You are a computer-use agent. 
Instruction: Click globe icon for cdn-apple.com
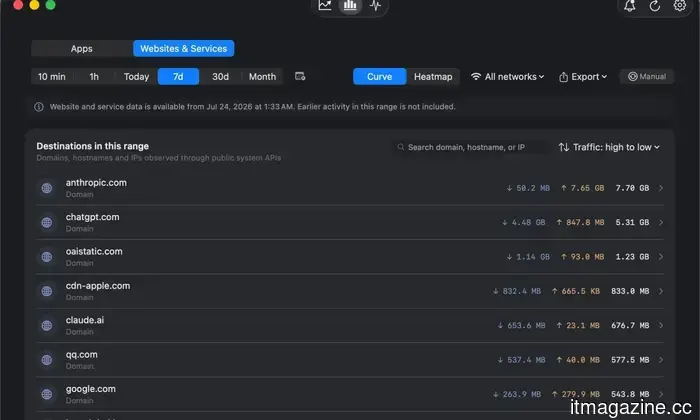47,291
